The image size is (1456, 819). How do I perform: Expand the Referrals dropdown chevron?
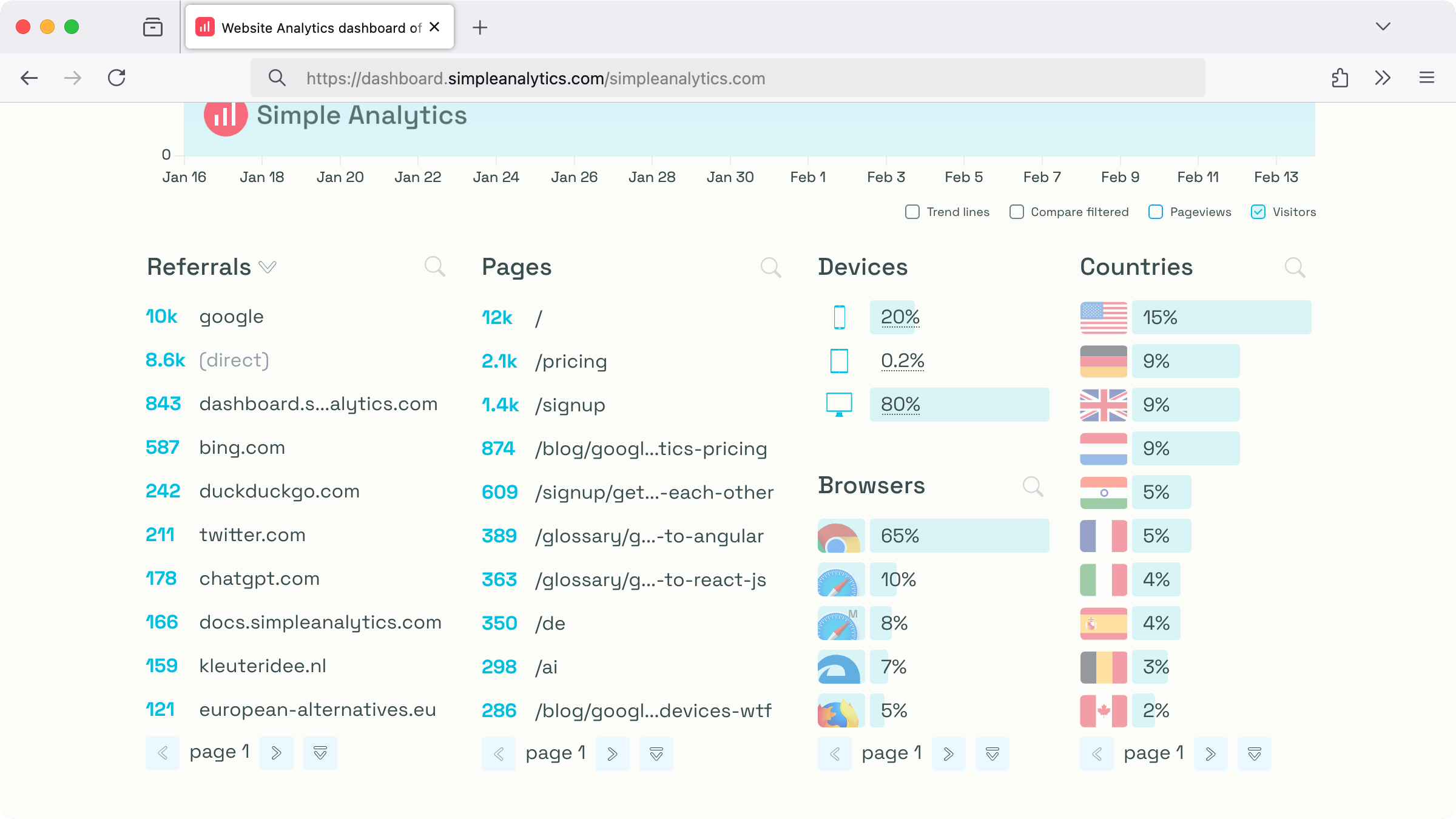coord(268,267)
